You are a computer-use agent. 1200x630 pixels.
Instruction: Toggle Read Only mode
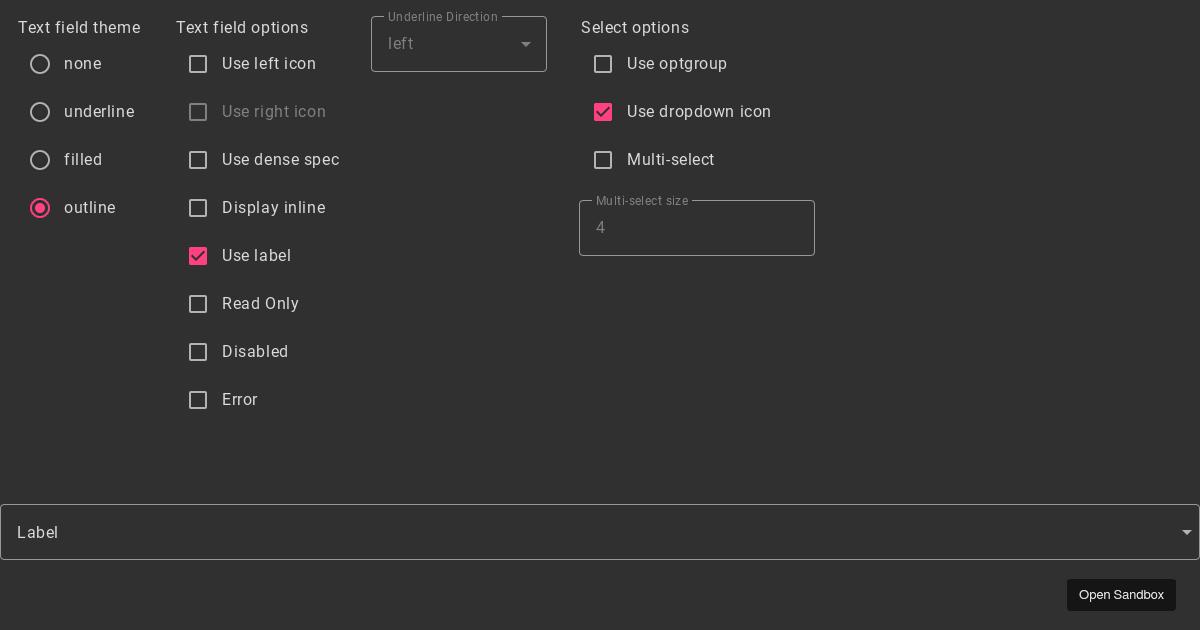point(198,304)
